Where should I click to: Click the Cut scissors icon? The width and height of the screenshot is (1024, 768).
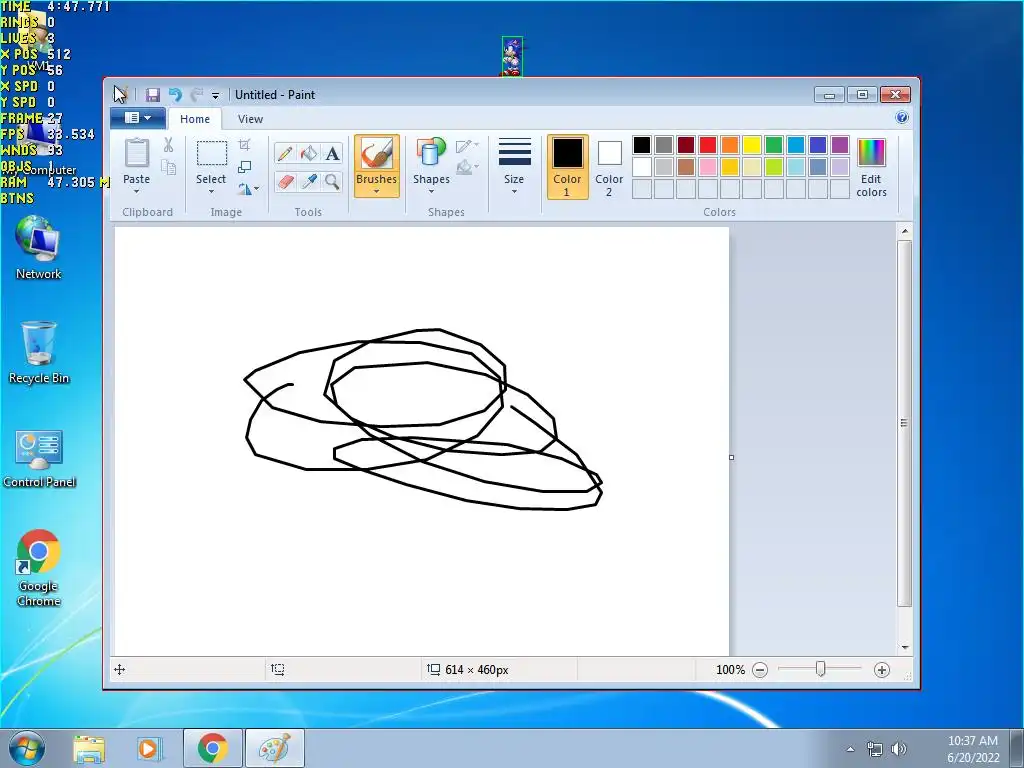pyautogui.click(x=168, y=145)
